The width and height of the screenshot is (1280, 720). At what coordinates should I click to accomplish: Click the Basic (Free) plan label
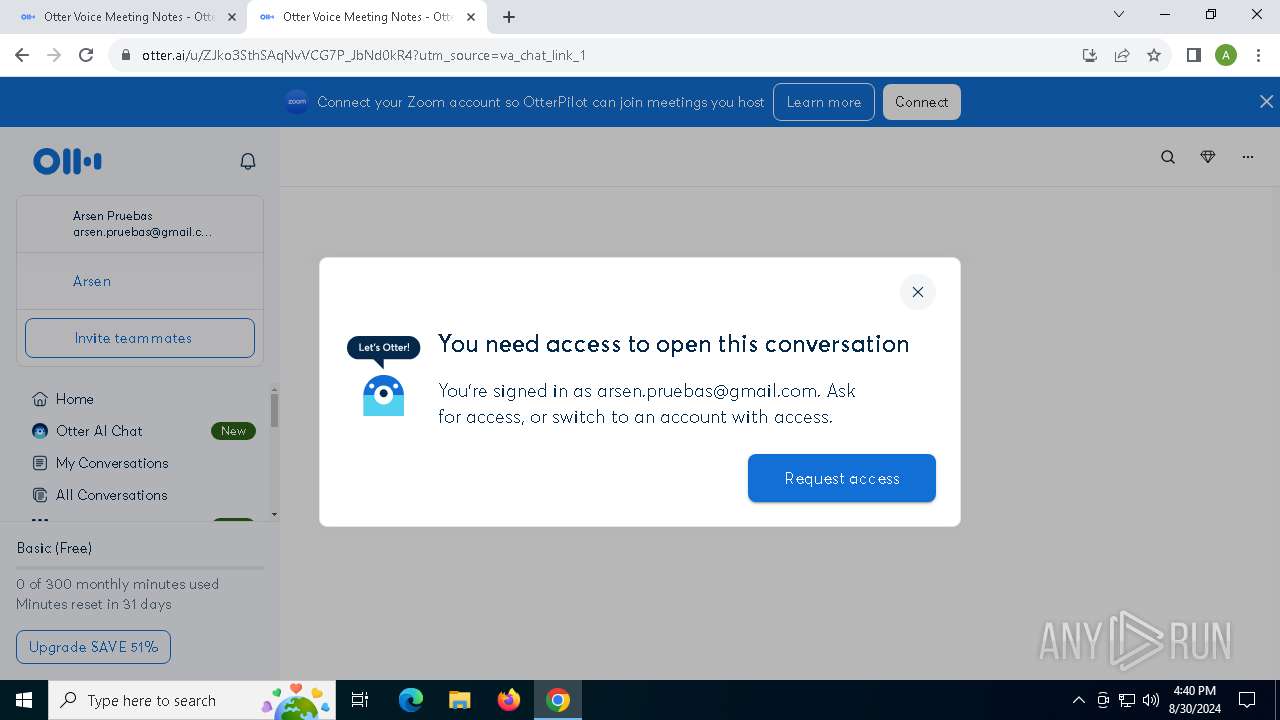pos(54,548)
